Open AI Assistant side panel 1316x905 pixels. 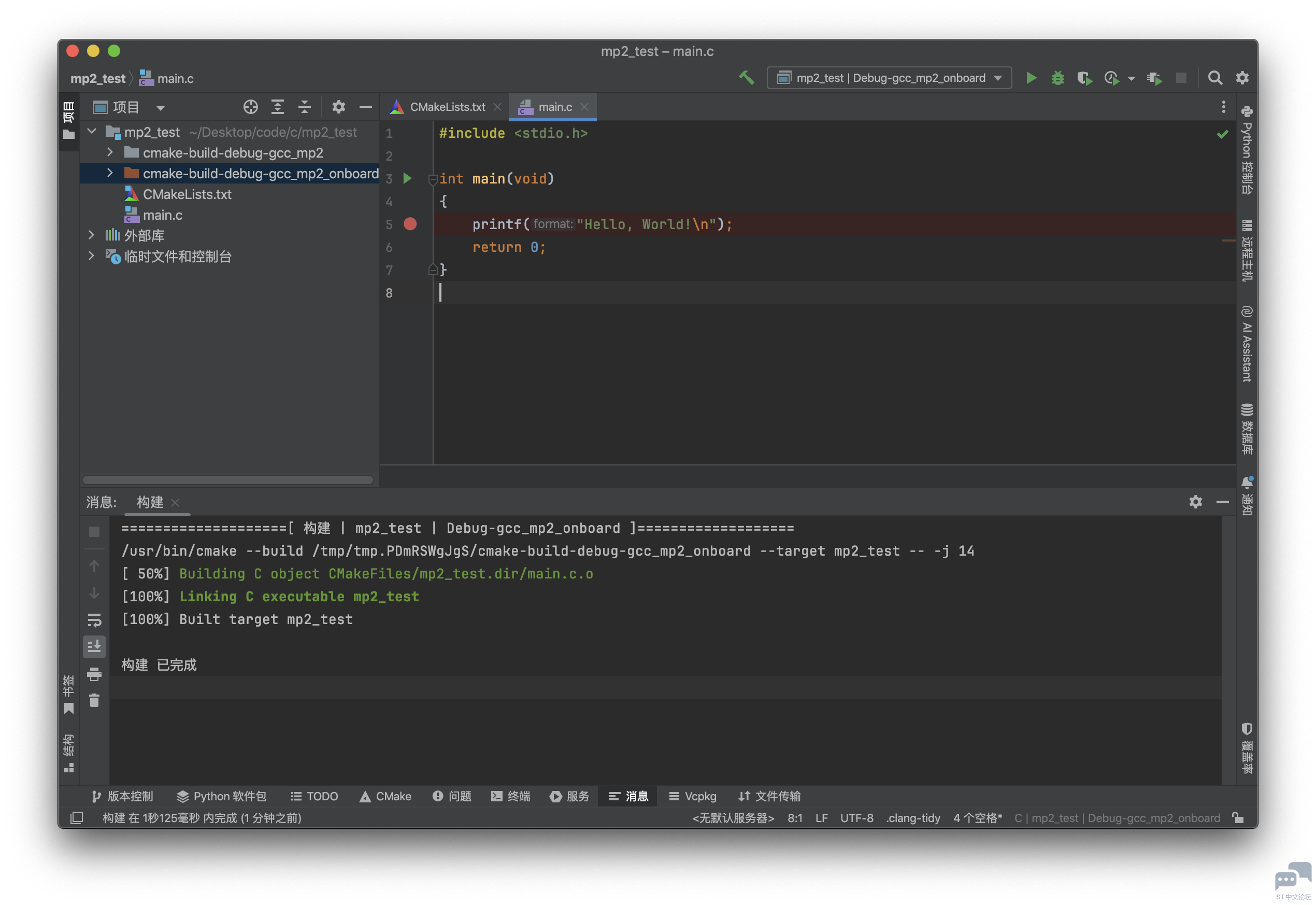pyautogui.click(x=1246, y=344)
